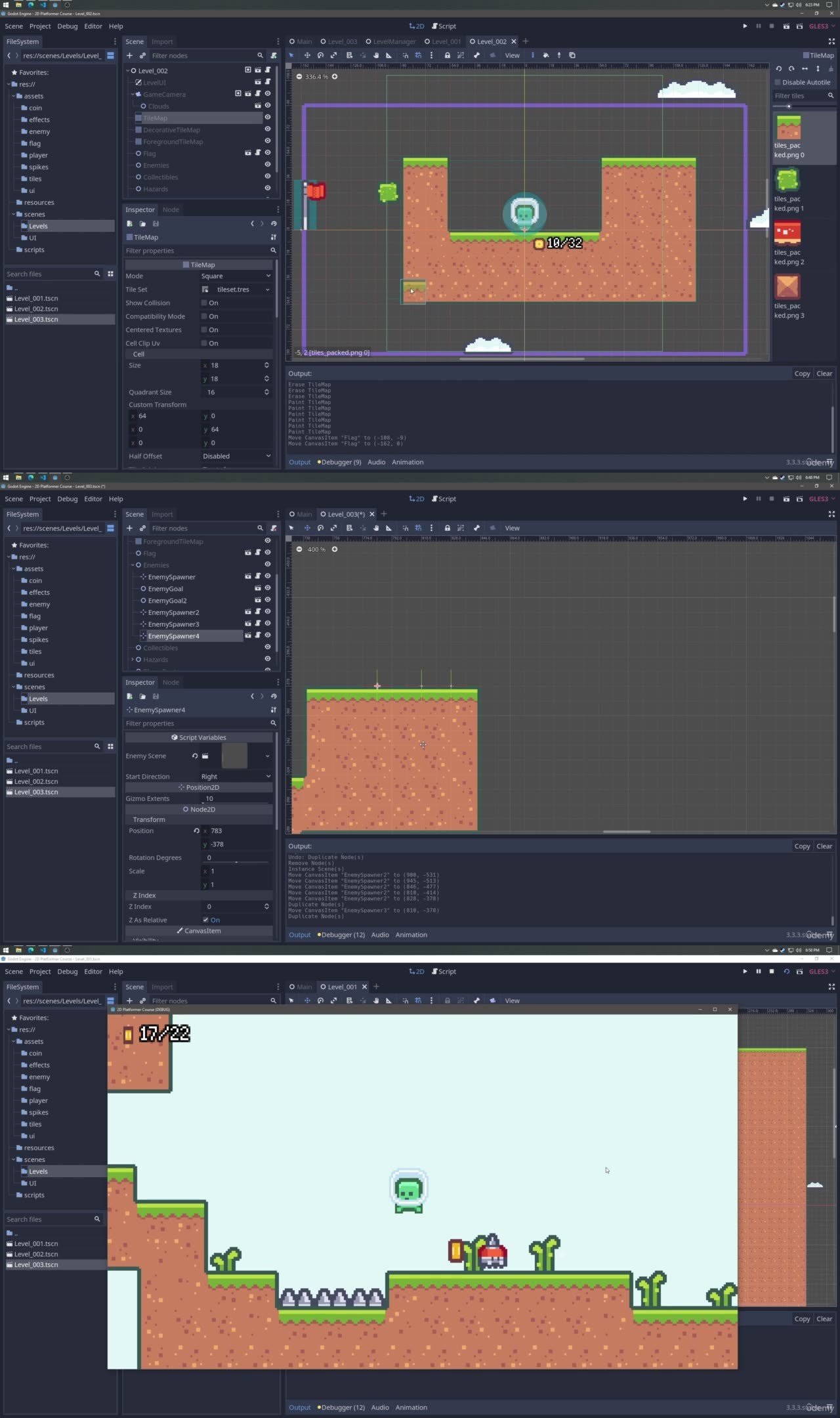
Task: Open the Clouds node scene in editor
Action: tap(258, 106)
